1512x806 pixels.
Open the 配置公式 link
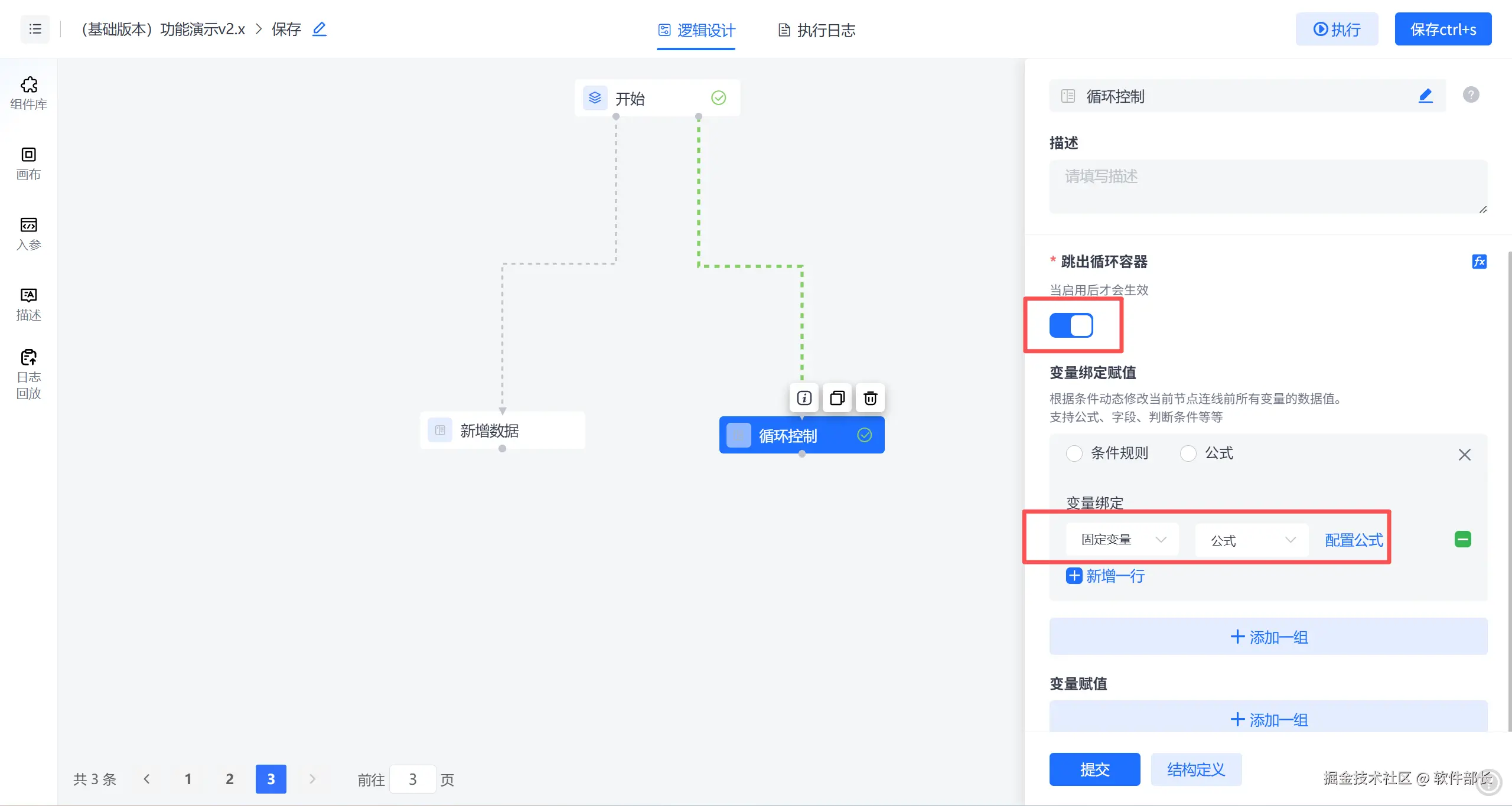click(1353, 540)
